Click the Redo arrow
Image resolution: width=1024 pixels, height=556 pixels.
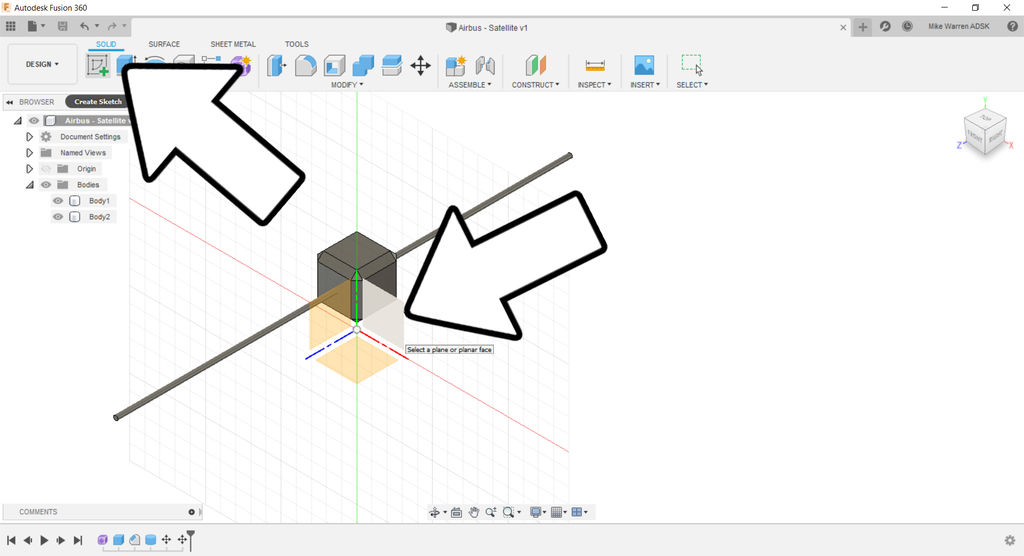[x=112, y=26]
